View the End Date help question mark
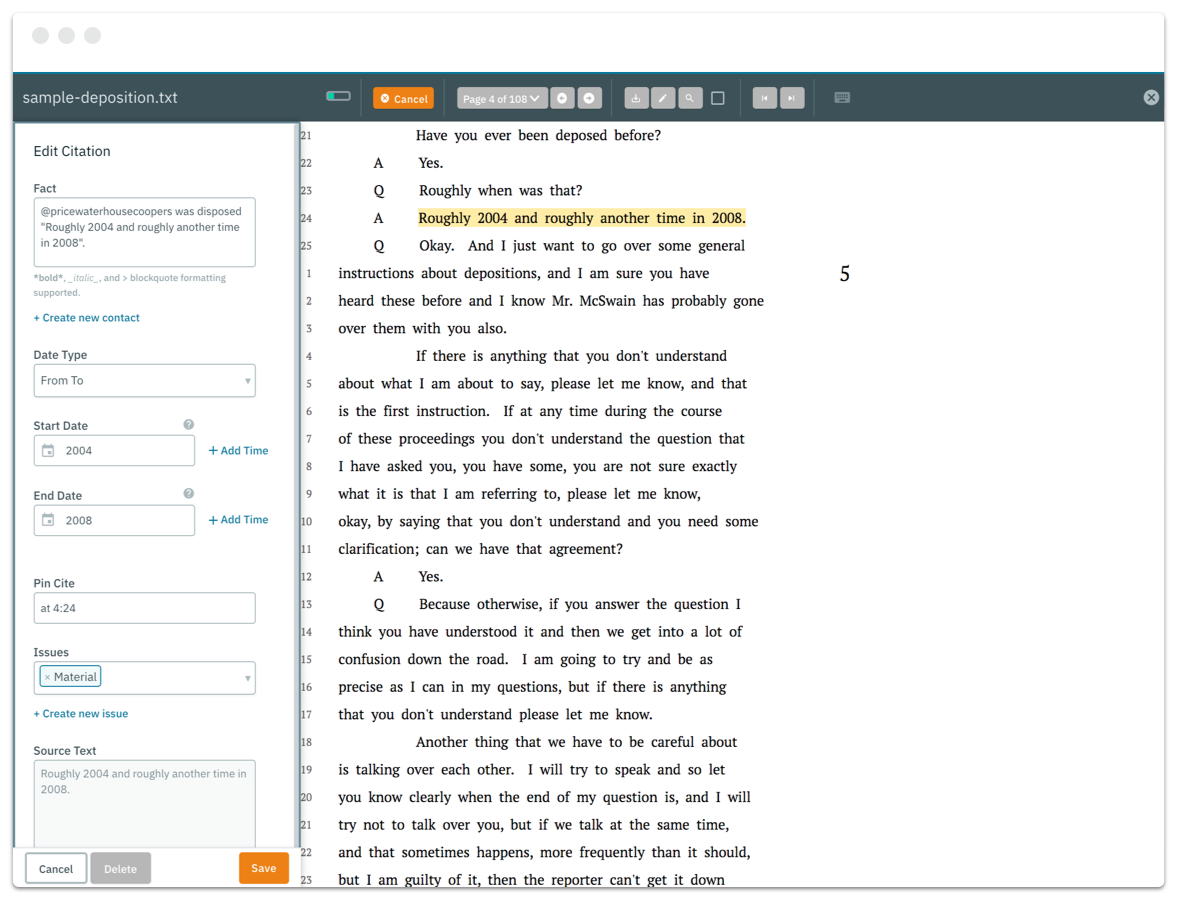Image resolution: width=1177 pixels, height=903 pixels. (188, 493)
